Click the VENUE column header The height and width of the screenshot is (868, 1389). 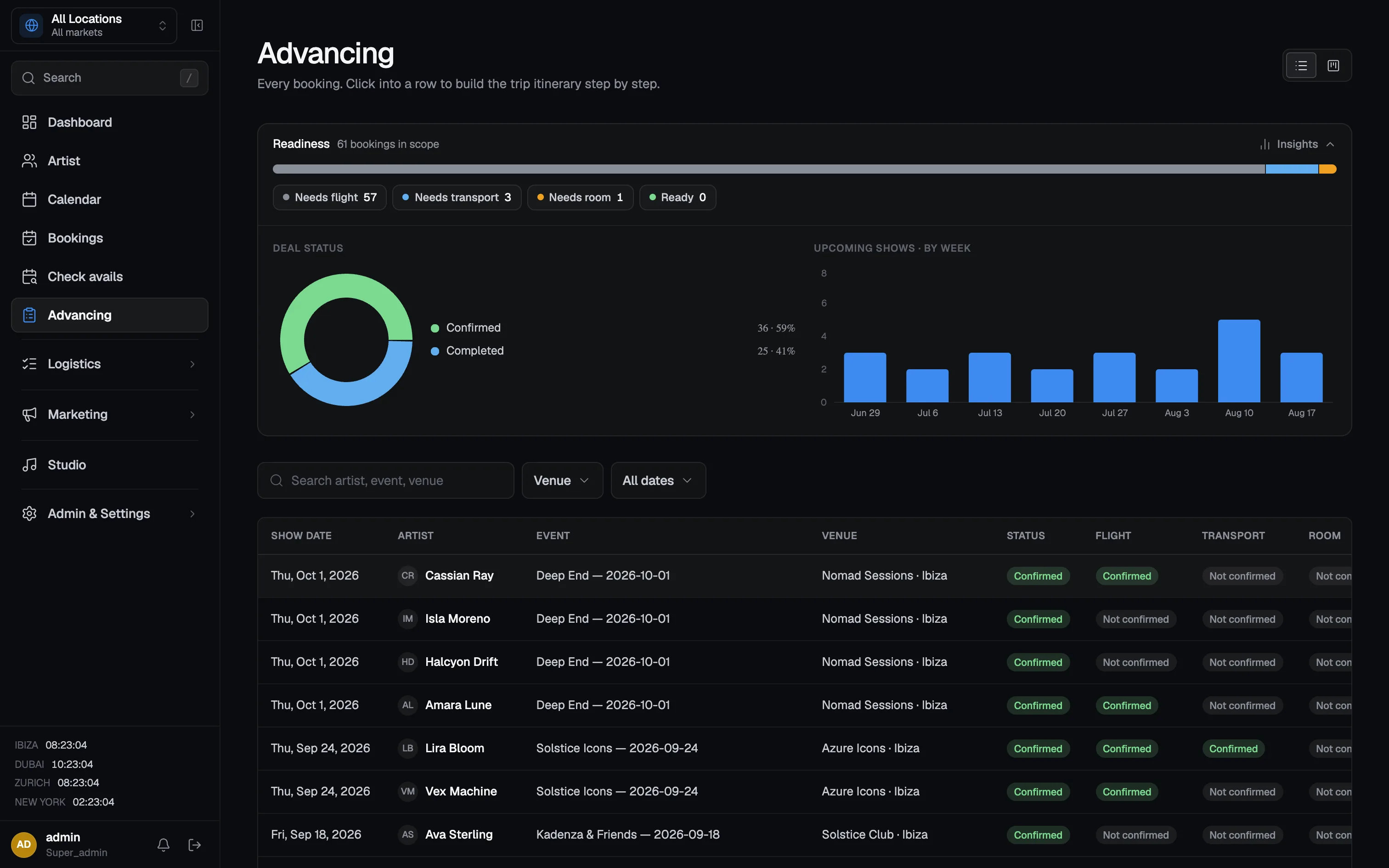(839, 535)
